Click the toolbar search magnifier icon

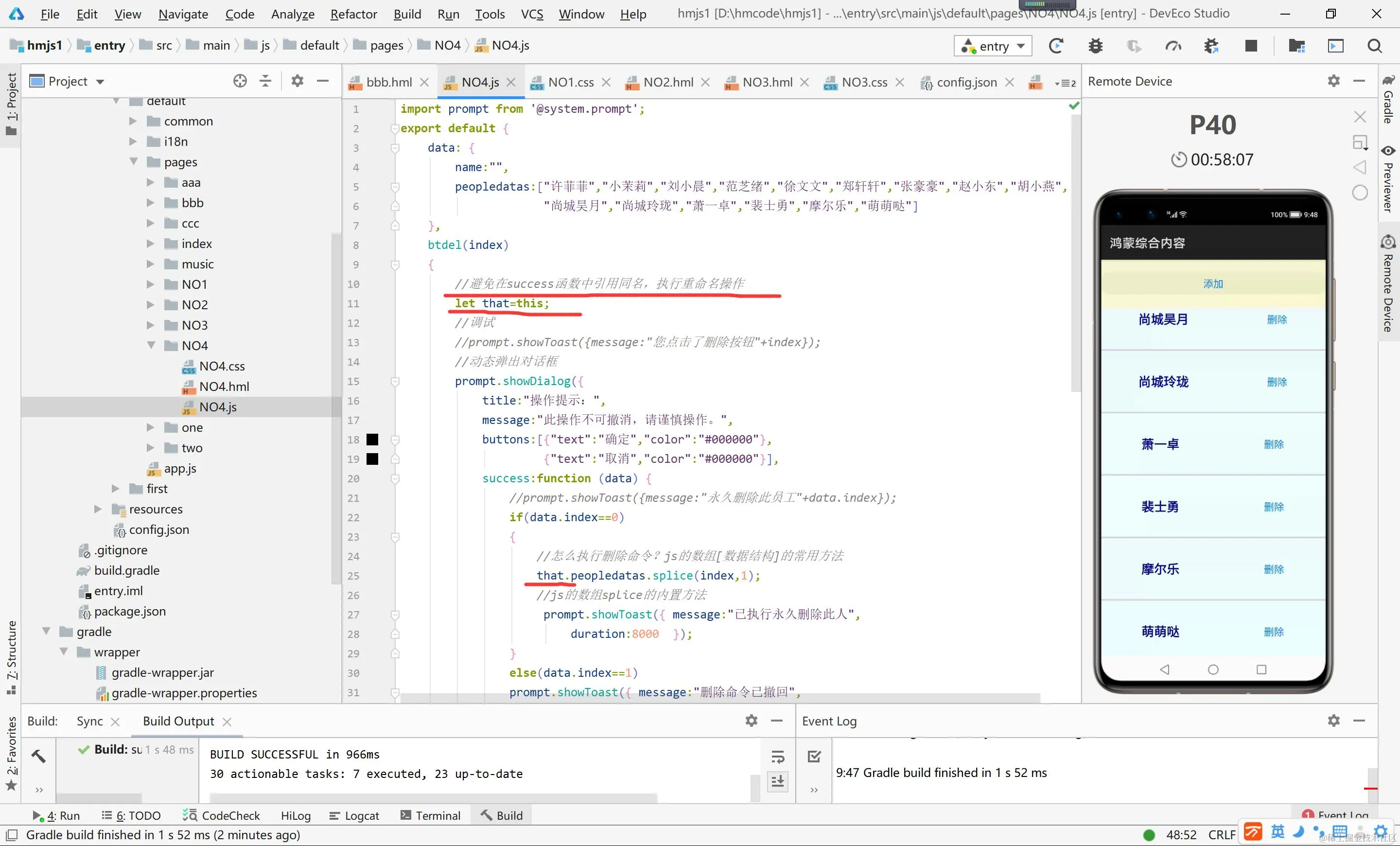click(x=1374, y=46)
